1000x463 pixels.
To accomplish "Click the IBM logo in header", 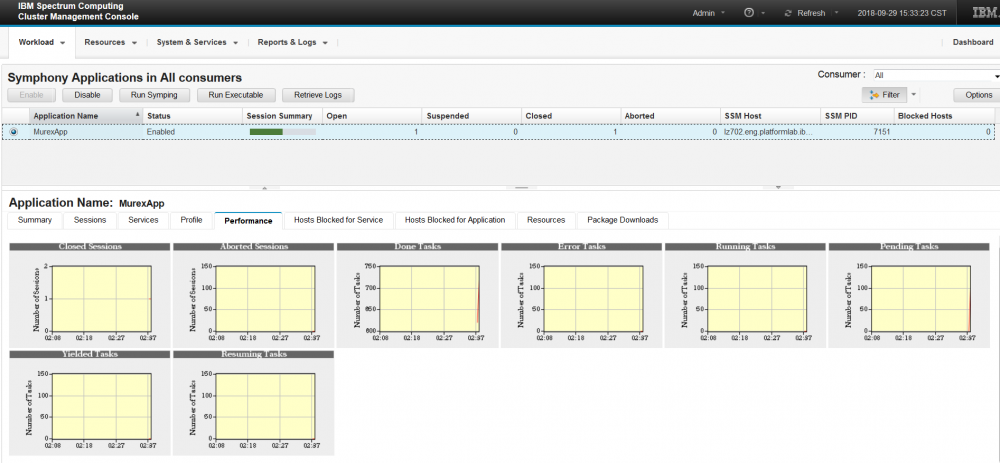I will tap(984, 13).
